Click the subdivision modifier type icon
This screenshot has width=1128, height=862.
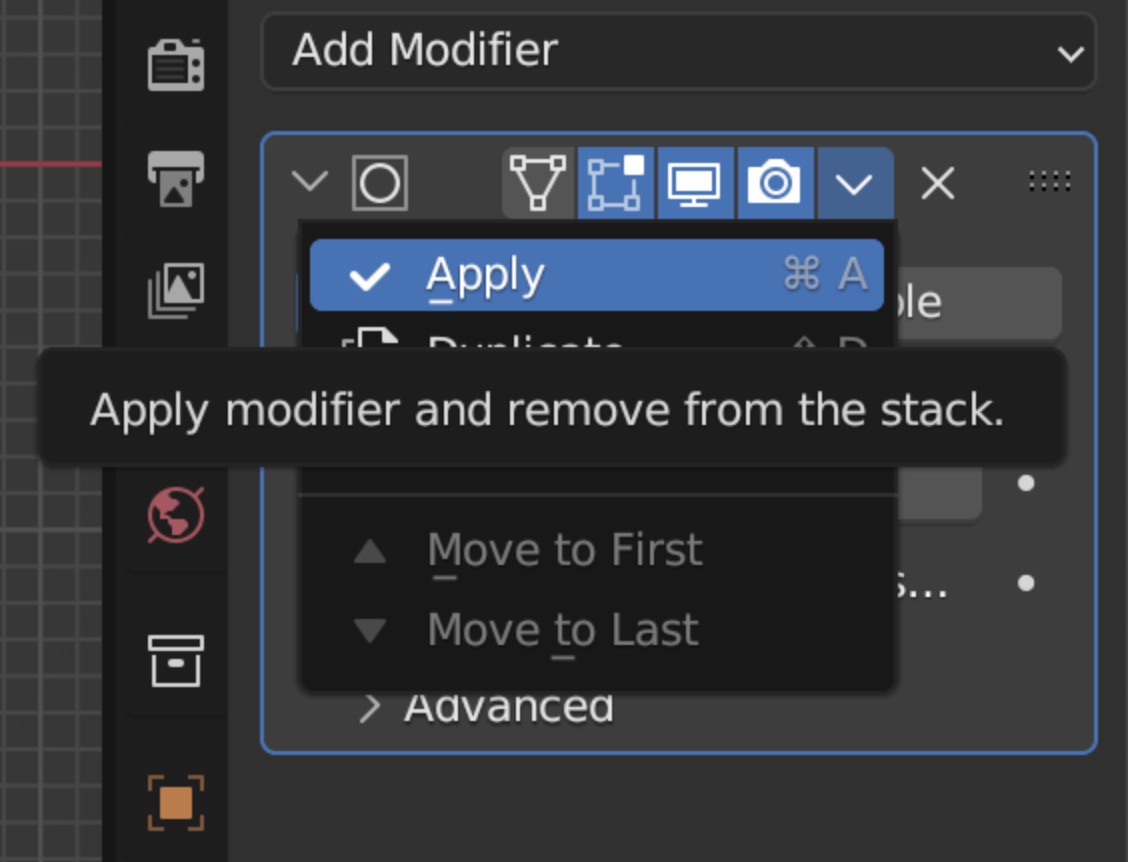[380, 183]
